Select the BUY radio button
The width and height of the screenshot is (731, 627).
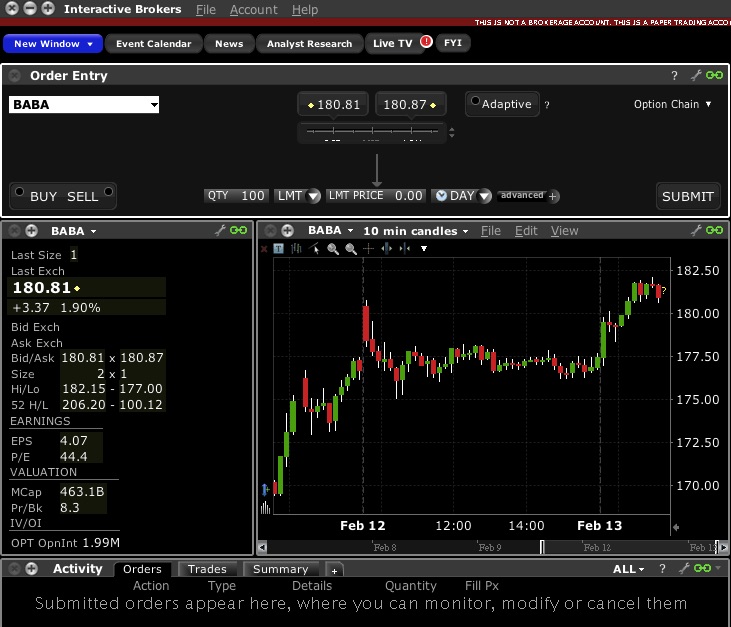click(x=19, y=192)
